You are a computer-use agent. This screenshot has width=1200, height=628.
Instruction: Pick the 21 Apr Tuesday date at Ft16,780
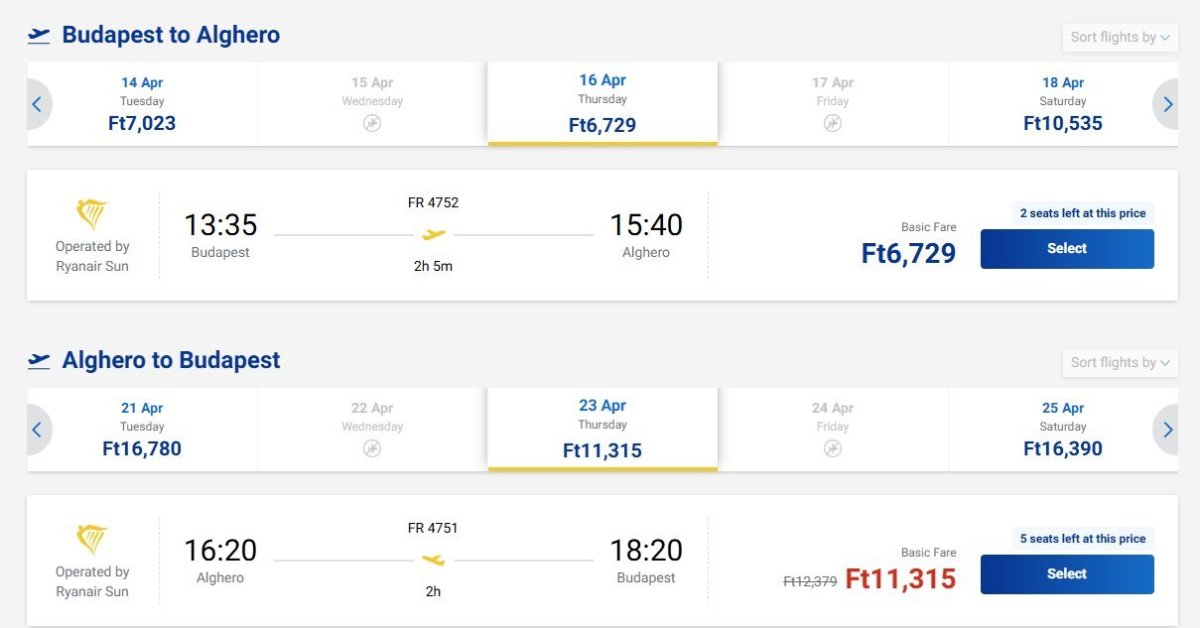tap(142, 430)
